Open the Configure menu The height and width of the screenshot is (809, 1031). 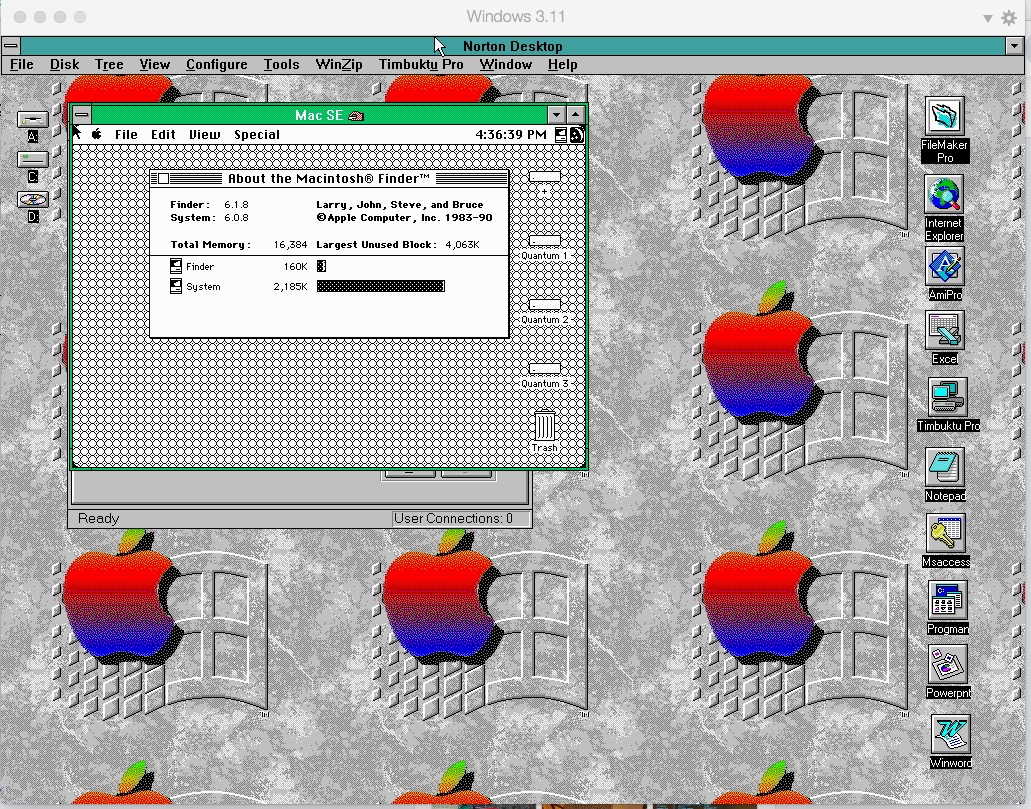tap(216, 64)
